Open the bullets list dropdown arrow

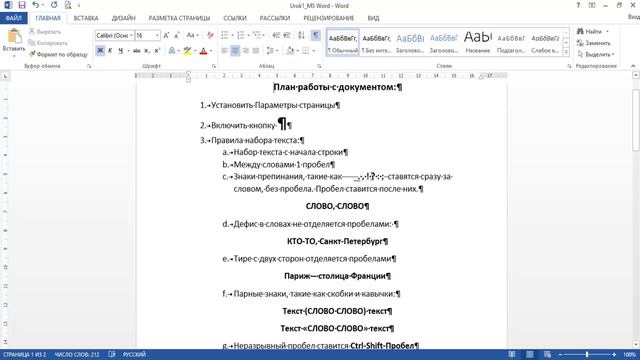(x=232, y=36)
